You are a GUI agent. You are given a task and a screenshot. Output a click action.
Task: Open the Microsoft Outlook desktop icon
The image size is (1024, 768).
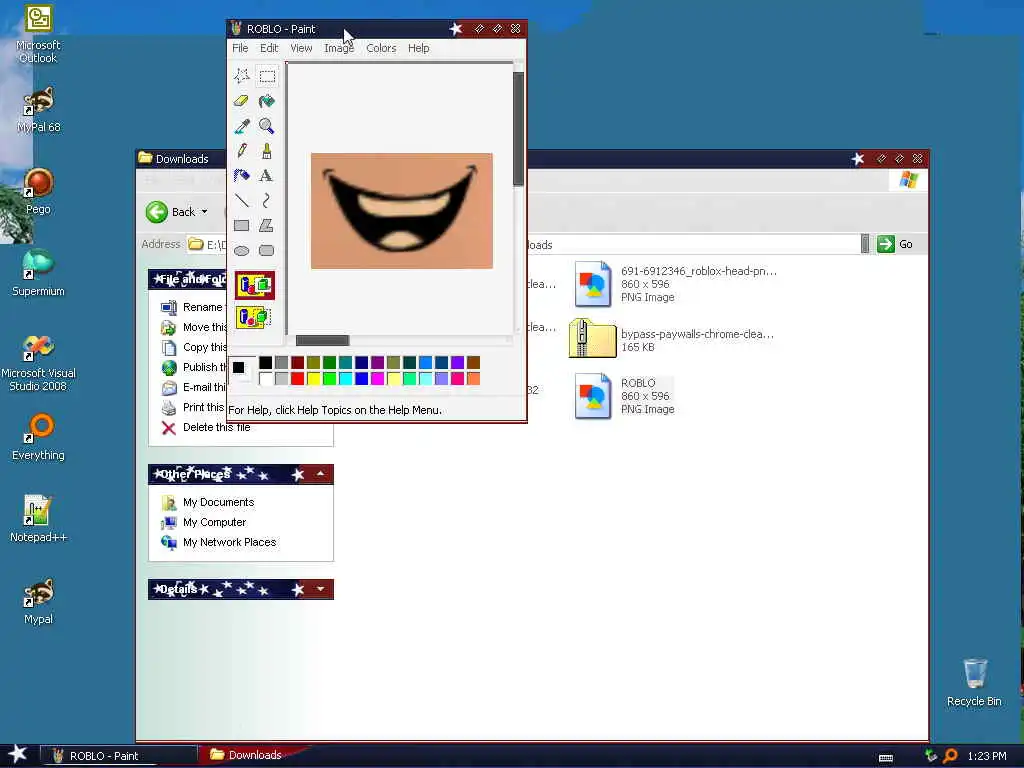38,34
